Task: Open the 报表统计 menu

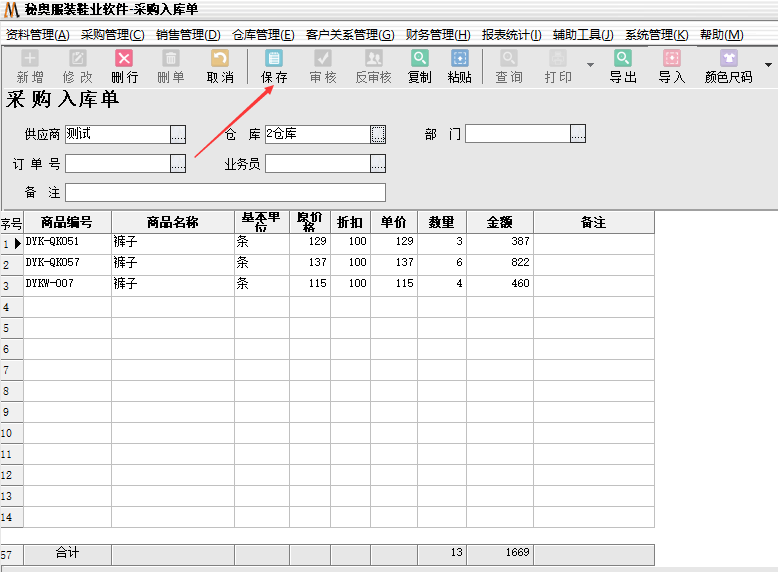Action: point(511,35)
